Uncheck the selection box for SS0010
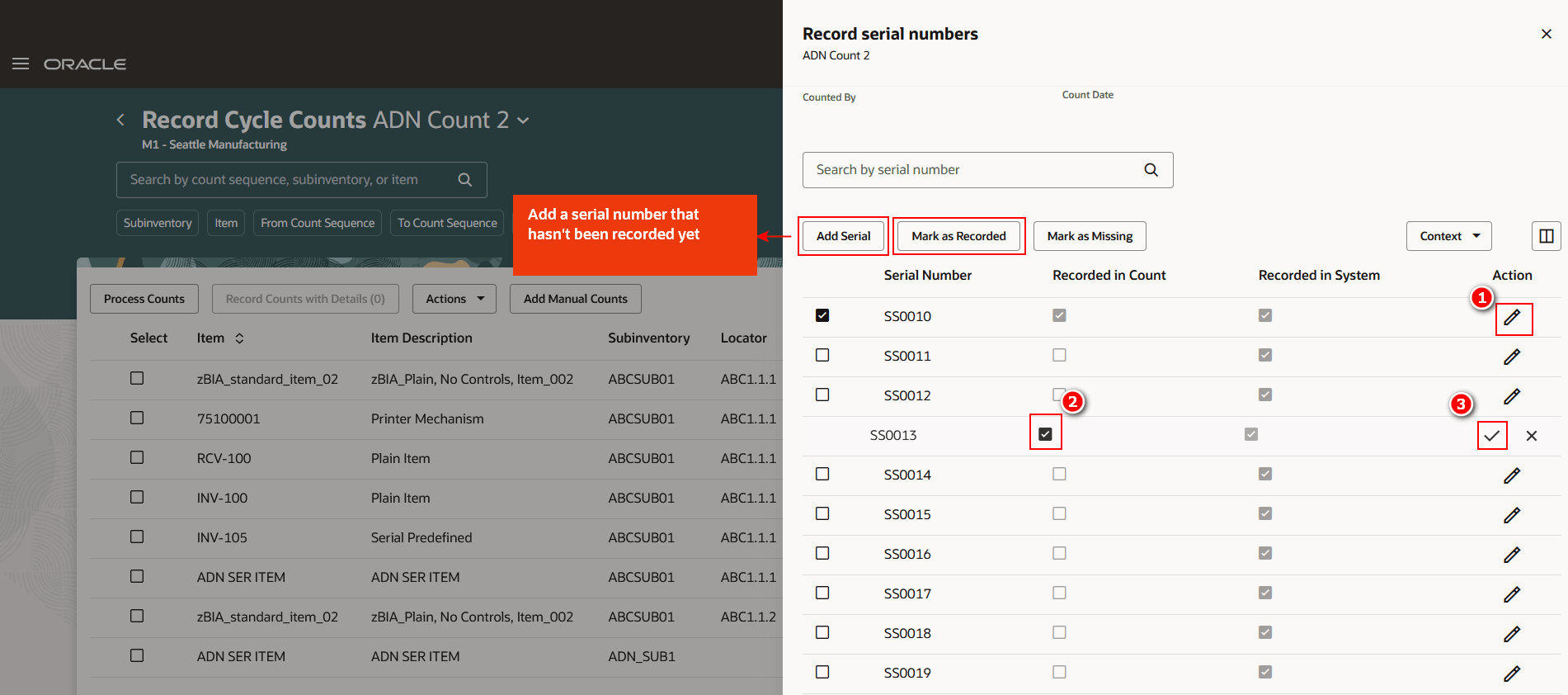The width and height of the screenshot is (1568, 695). click(x=822, y=315)
